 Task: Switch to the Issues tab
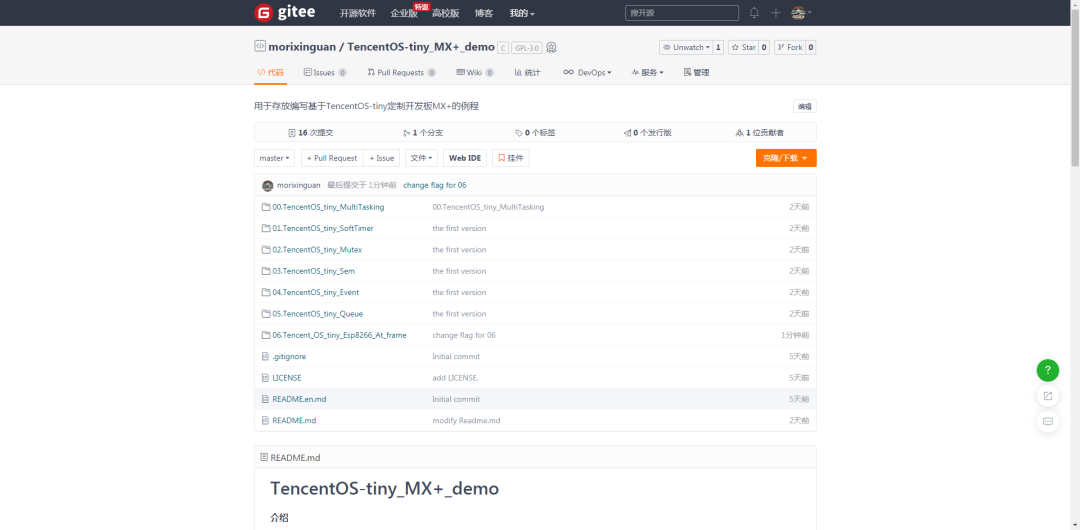[325, 72]
